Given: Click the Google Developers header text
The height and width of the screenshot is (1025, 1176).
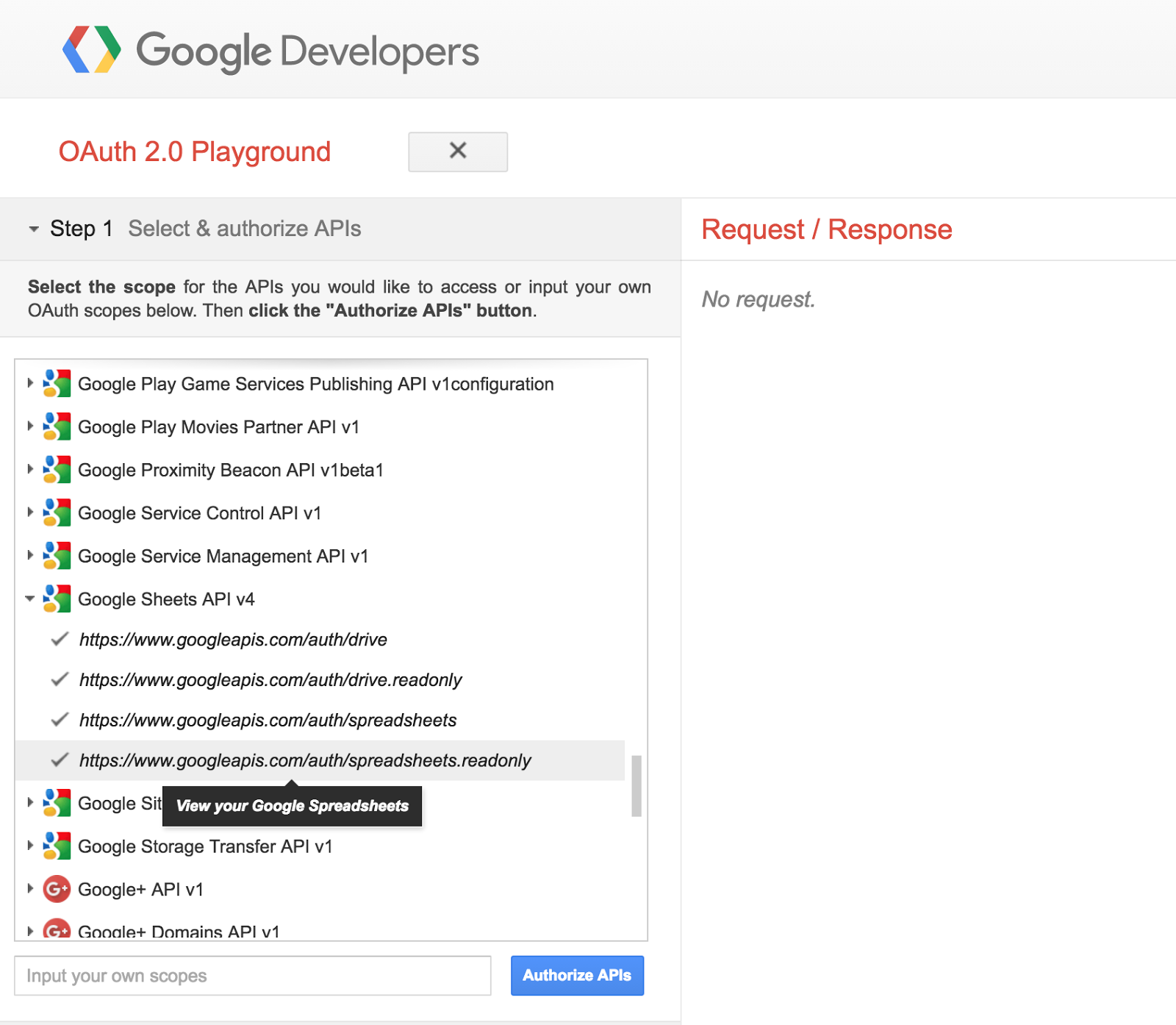Looking at the screenshot, I should click(x=308, y=51).
